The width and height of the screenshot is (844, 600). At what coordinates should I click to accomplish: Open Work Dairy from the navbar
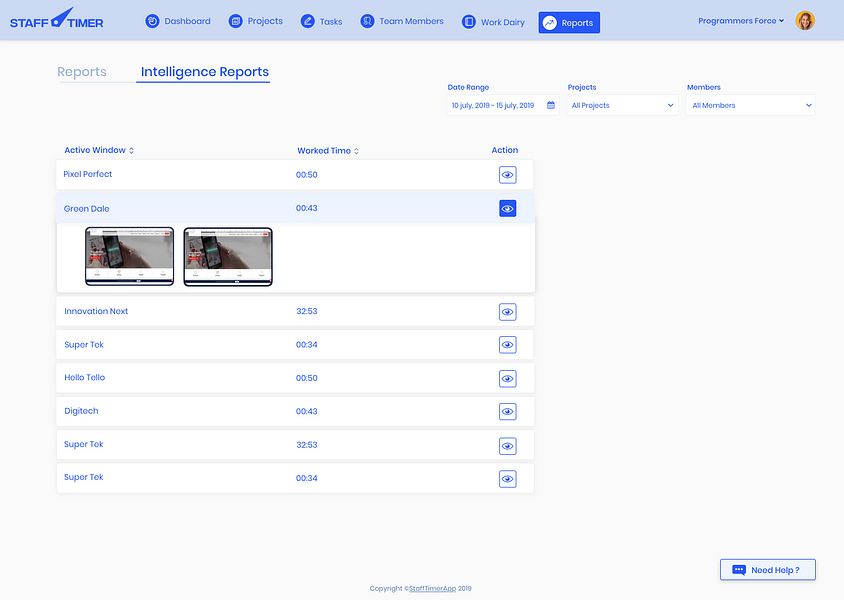pyautogui.click(x=493, y=22)
